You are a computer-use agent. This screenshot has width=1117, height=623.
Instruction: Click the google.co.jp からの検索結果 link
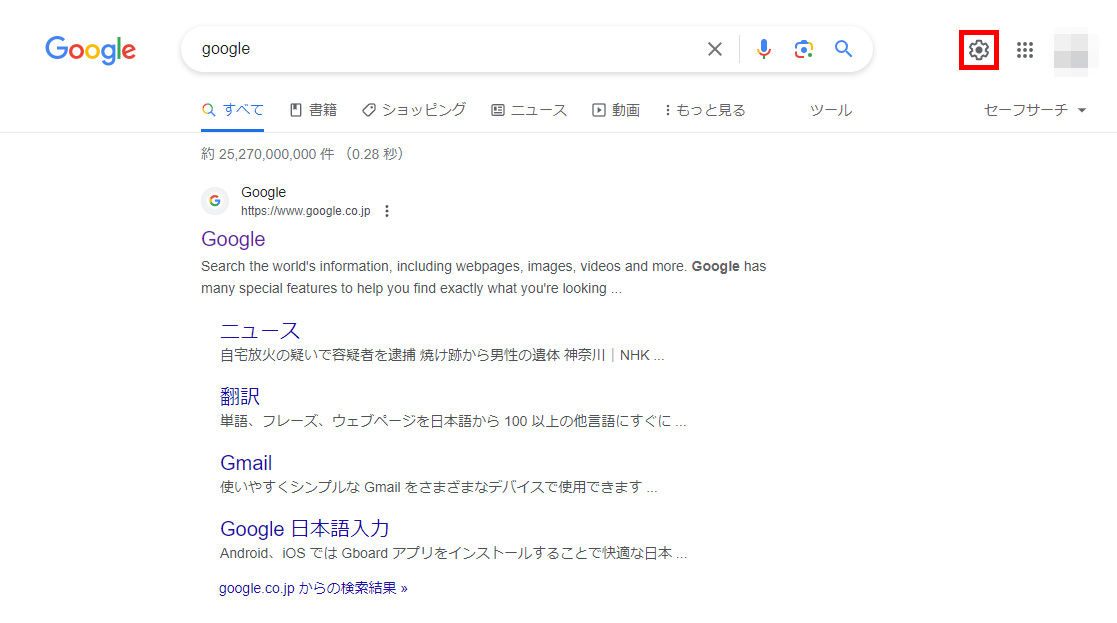[x=313, y=588]
